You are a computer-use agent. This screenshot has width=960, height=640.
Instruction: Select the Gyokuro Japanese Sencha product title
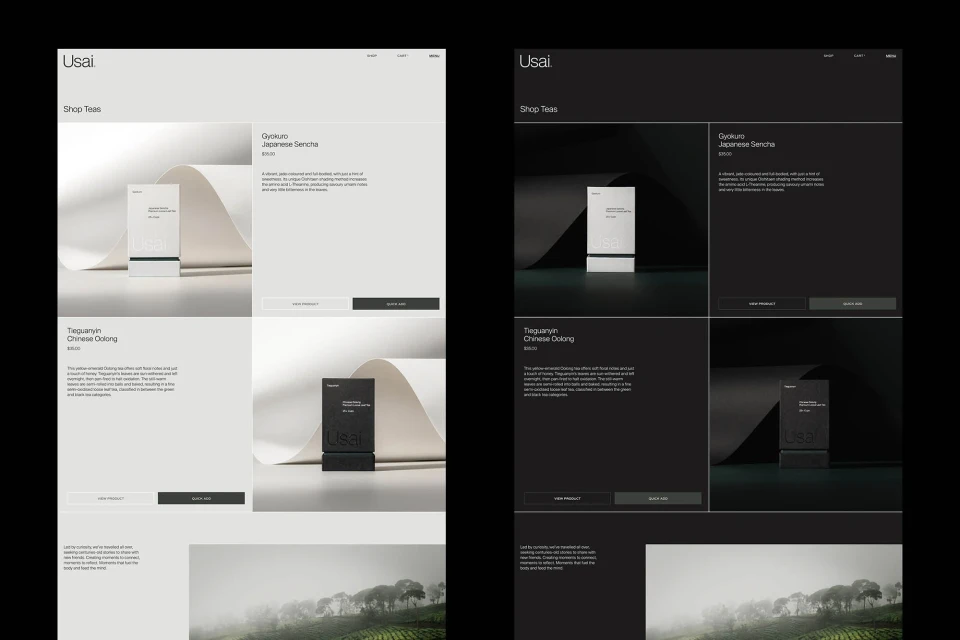pos(290,140)
